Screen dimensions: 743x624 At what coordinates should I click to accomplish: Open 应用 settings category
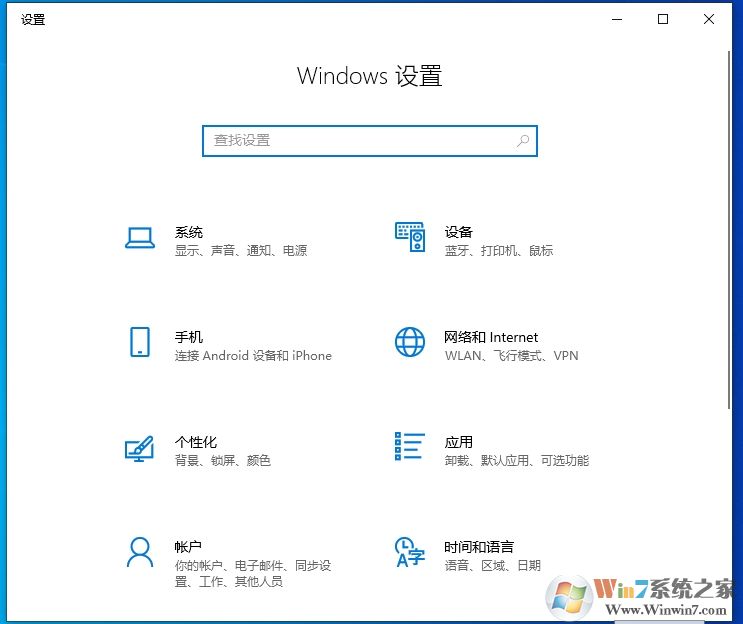click(x=458, y=442)
